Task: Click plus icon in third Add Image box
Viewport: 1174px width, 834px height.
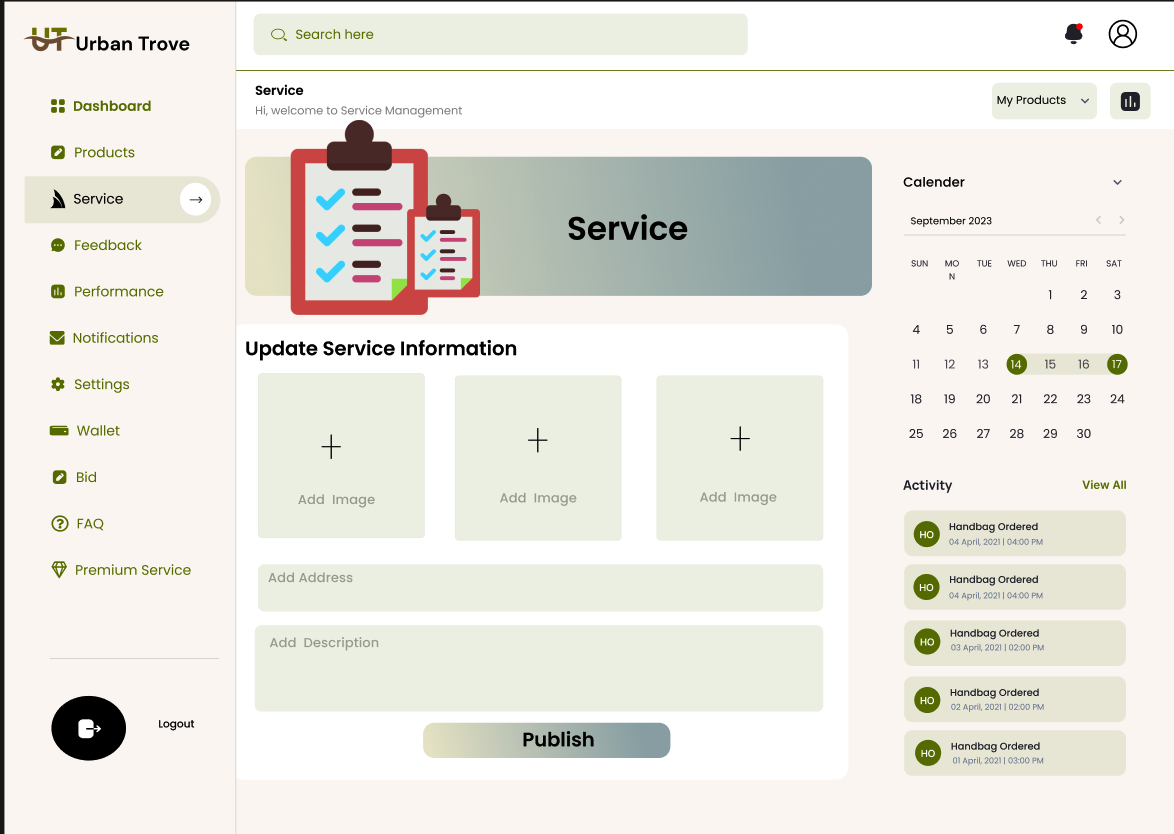Action: click(x=740, y=439)
